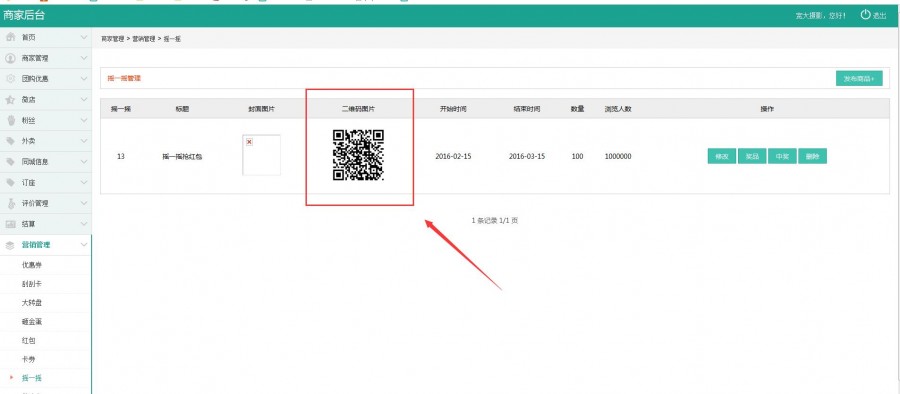Viewport: 900px width, 394px height.
Task: Open 红包 submenu item
Action: coord(28,341)
